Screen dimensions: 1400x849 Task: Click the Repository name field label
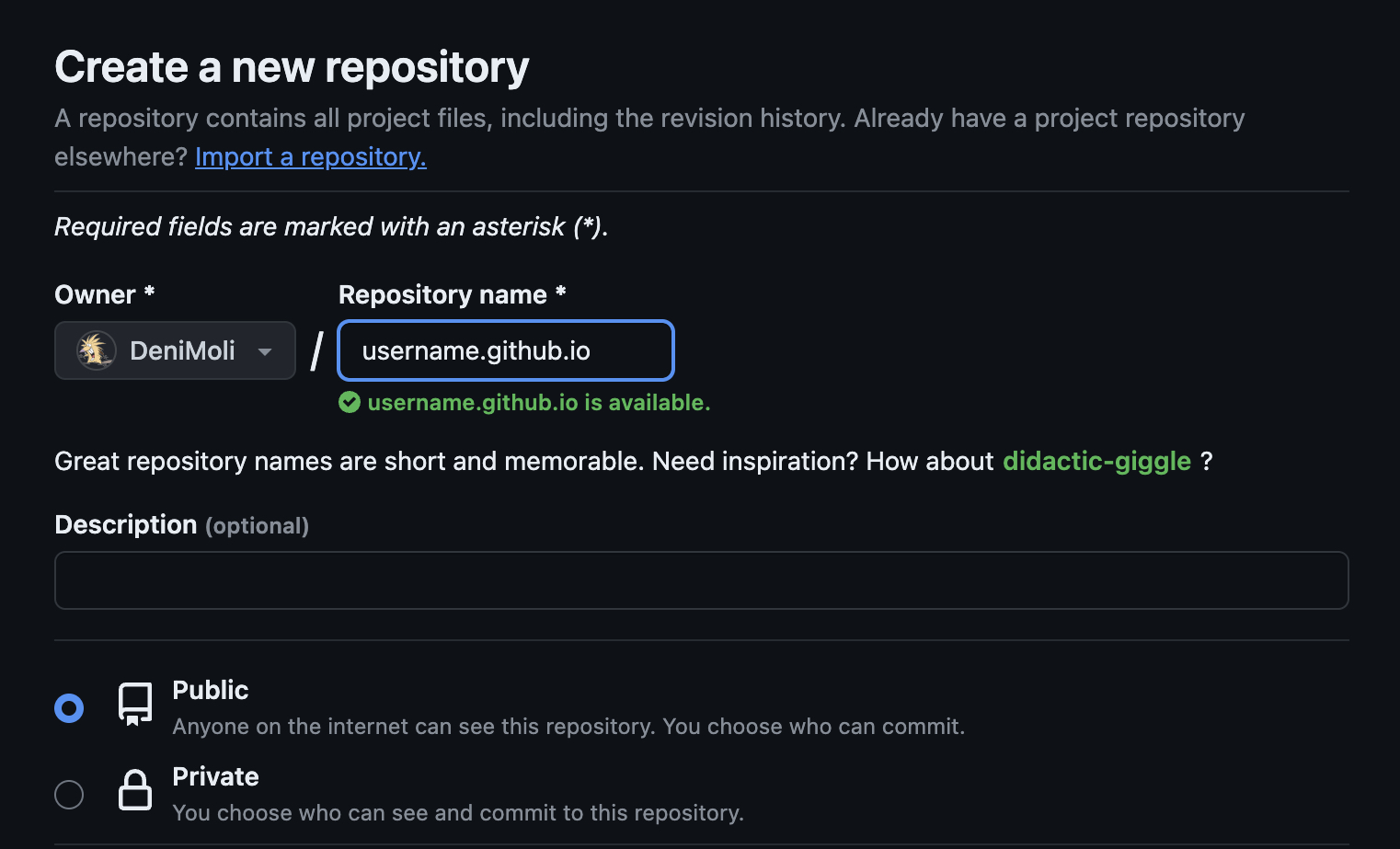442,294
